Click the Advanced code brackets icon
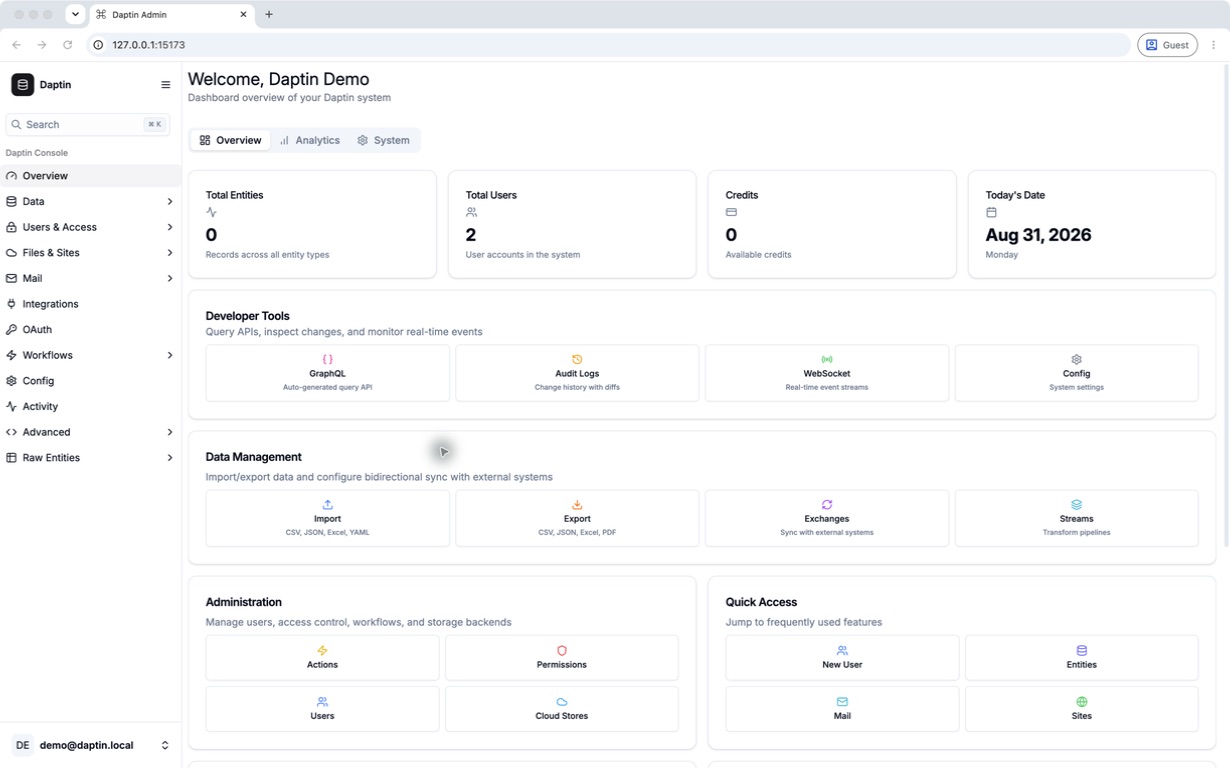Viewport: 1230px width, 768px height. (12, 432)
